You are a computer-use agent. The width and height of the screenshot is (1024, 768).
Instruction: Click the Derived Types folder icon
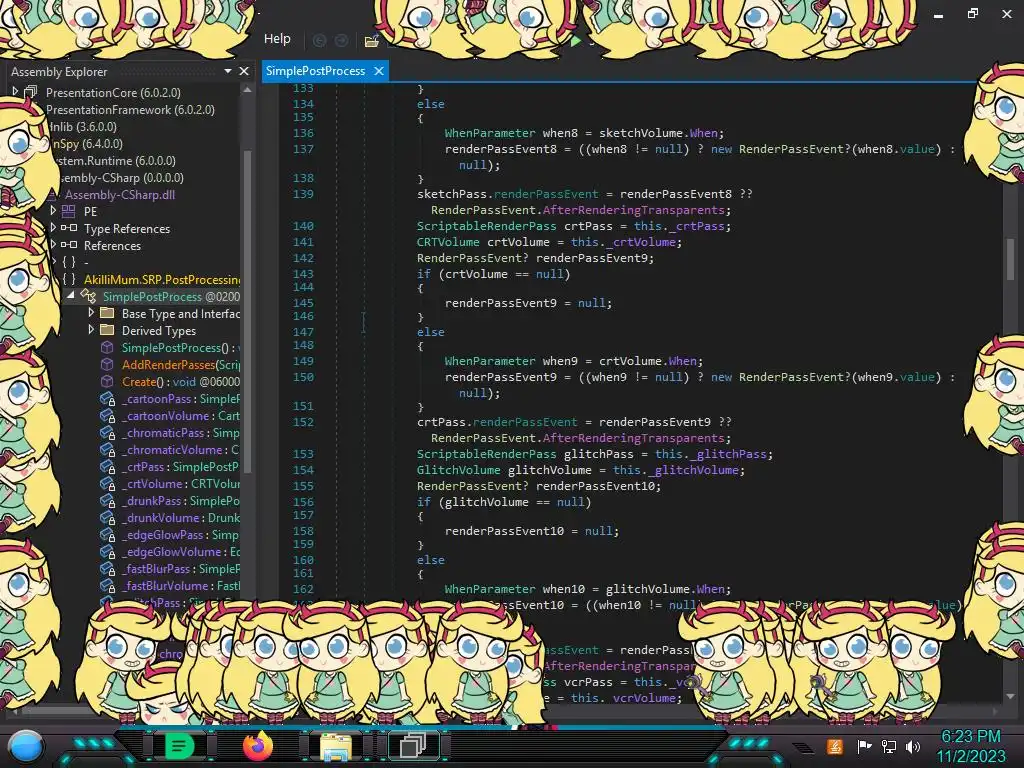pyautogui.click(x=107, y=330)
